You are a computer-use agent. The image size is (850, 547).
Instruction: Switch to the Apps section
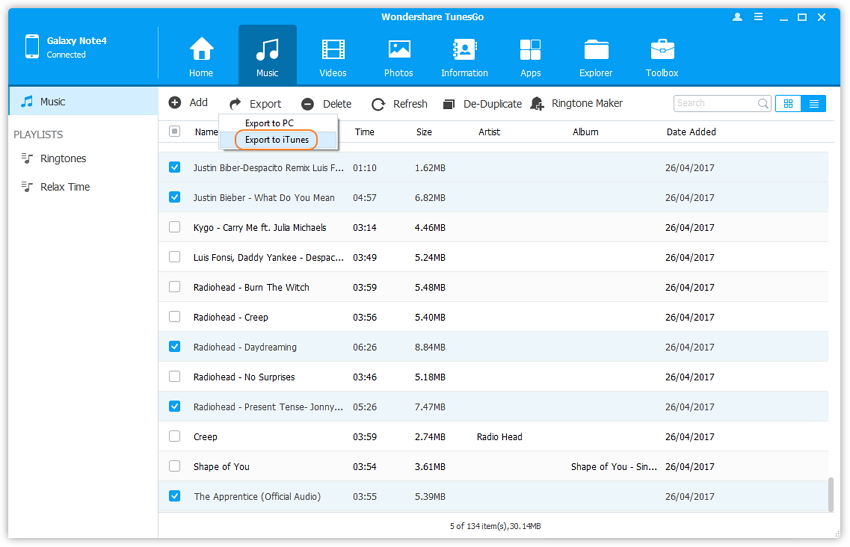point(530,50)
